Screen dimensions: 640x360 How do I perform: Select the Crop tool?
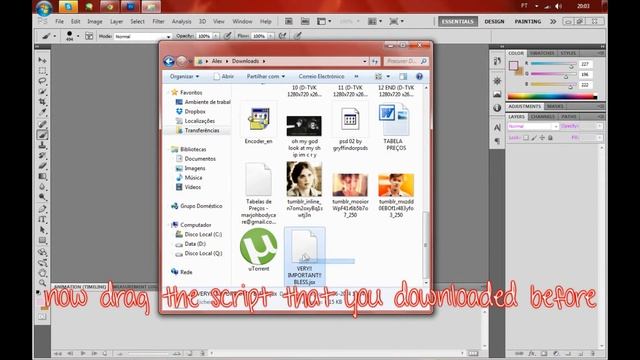(x=42, y=101)
